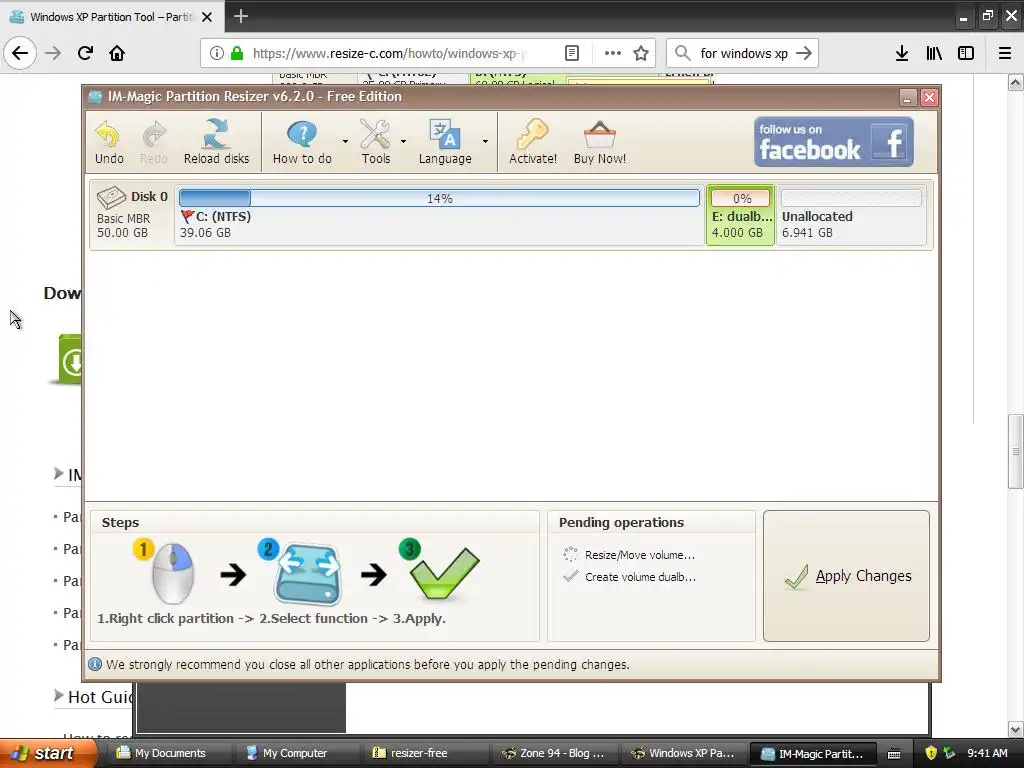This screenshot has width=1024, height=768.
Task: Select the Create volume dualb... pending operation
Action: pos(630,577)
